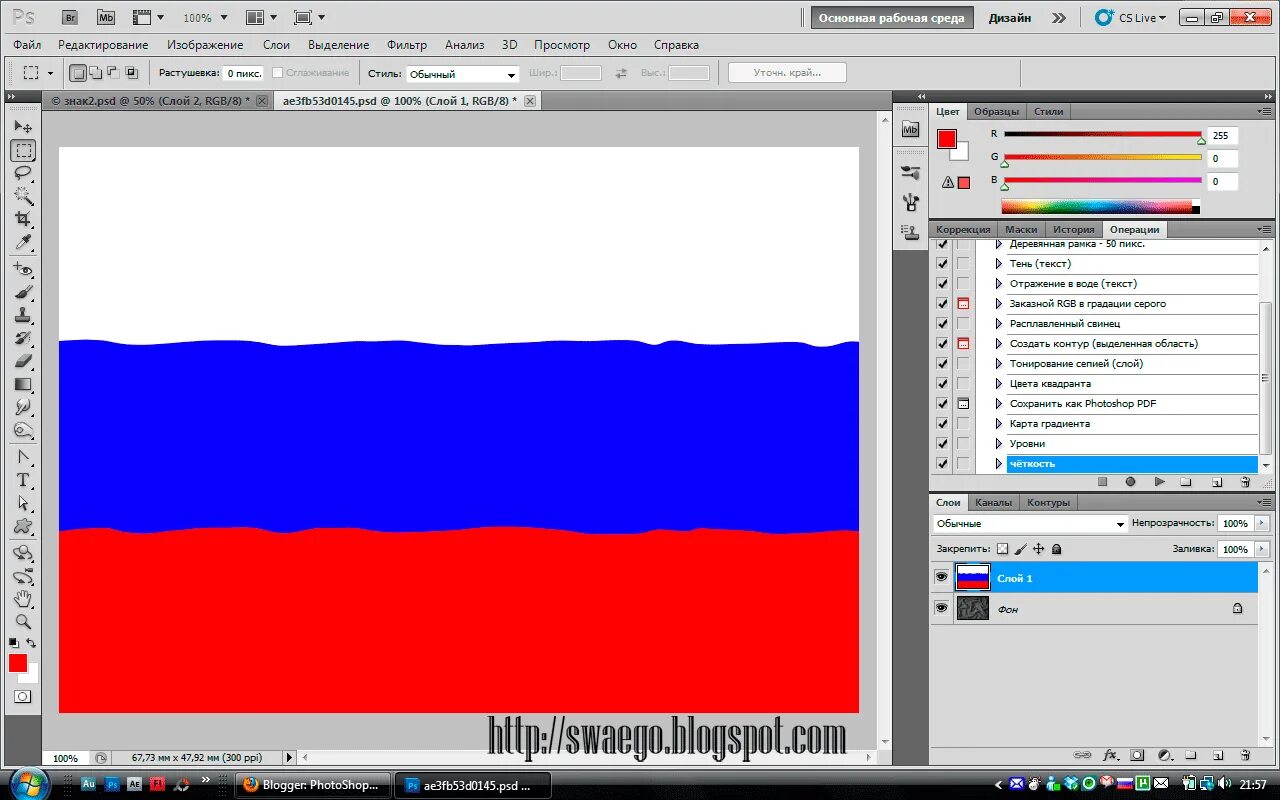Launch Adobe Bridge from top bar
This screenshot has width=1280, height=800.
click(x=69, y=17)
